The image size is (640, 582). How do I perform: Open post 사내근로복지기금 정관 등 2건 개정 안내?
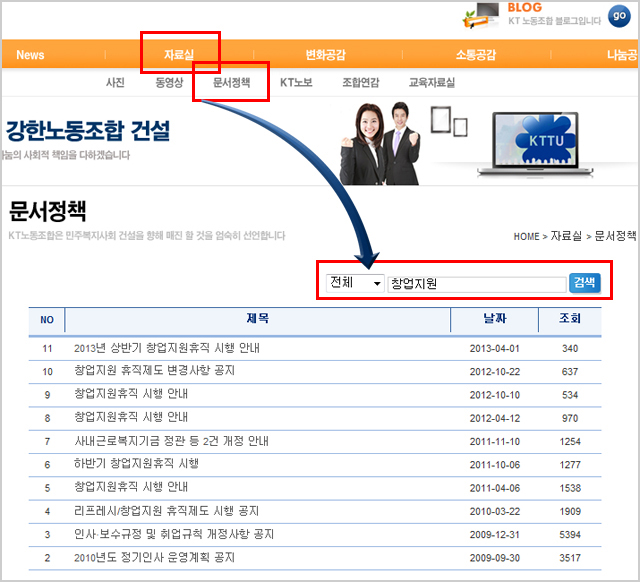coord(171,441)
